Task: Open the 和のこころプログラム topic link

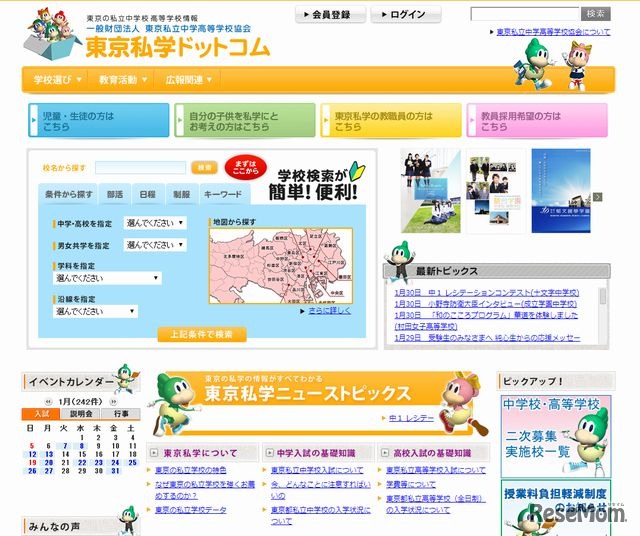Action: coord(486,321)
